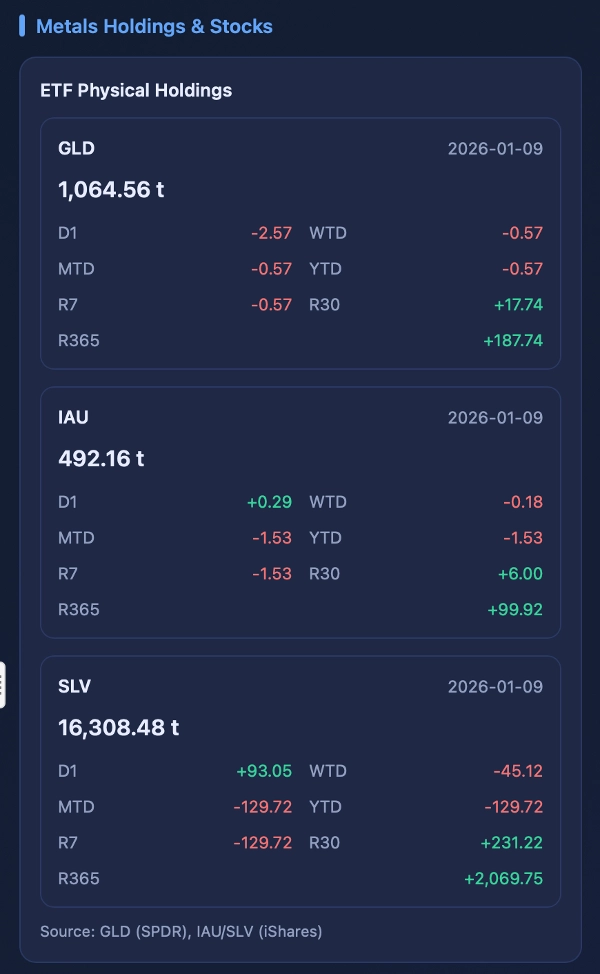
Task: Click the D1 label on the GLD card
Action: [65, 232]
